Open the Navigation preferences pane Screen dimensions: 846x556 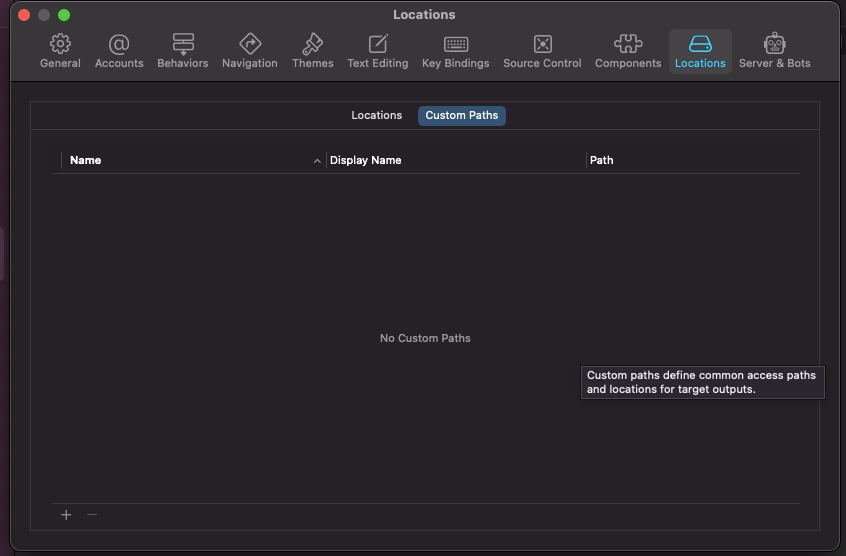point(250,52)
